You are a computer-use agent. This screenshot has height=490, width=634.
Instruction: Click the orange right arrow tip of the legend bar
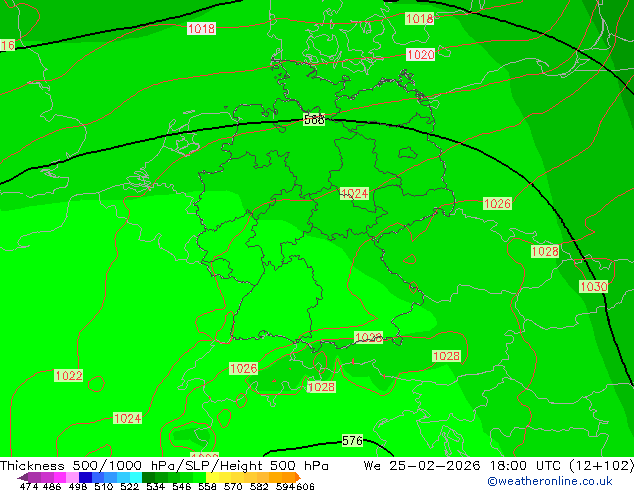[x=298, y=477]
